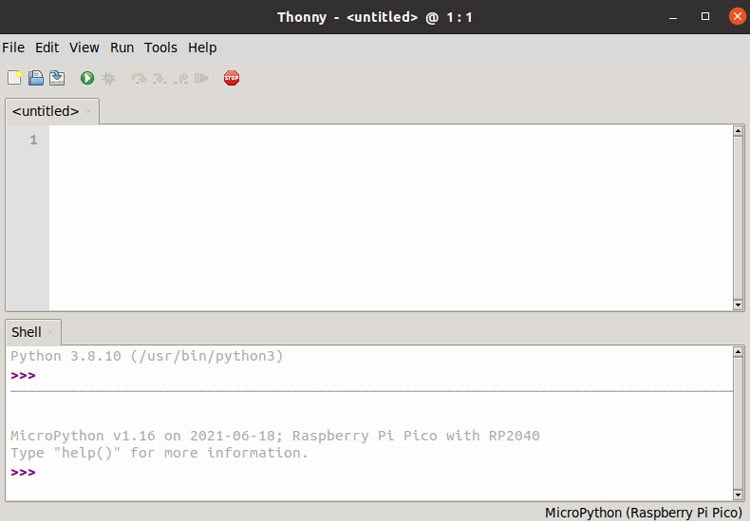Open the Tools menu
Image resolution: width=750 pixels, height=521 pixels.
point(161,47)
